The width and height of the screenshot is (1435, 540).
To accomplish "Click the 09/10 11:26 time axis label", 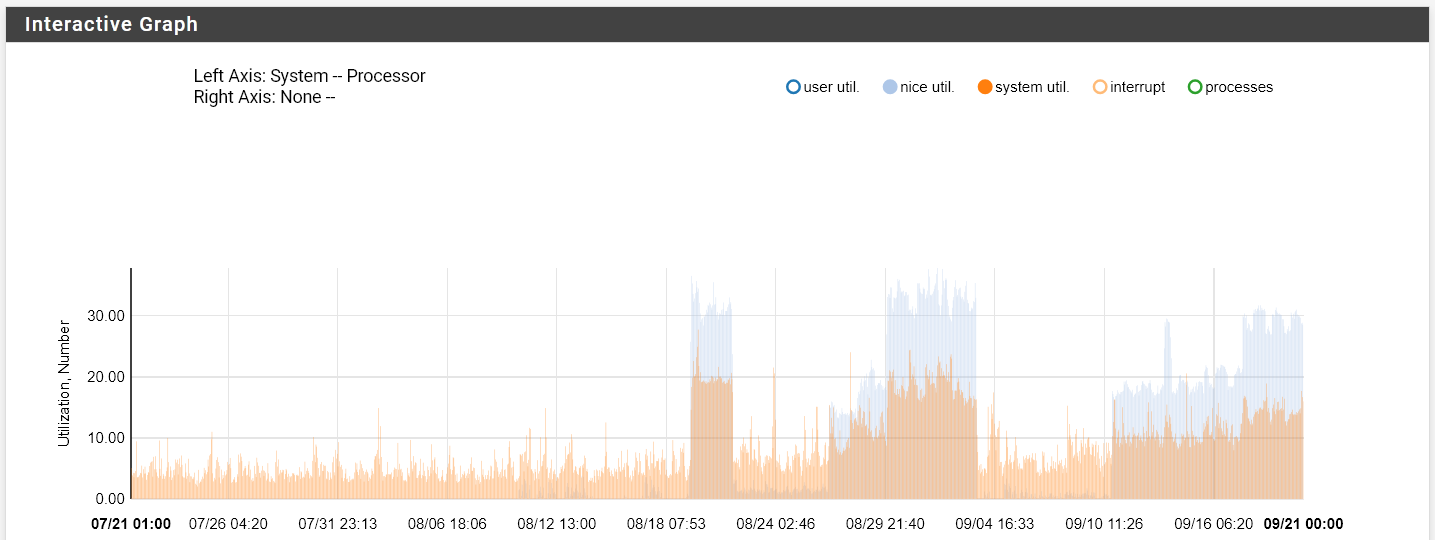I will tap(1104, 523).
